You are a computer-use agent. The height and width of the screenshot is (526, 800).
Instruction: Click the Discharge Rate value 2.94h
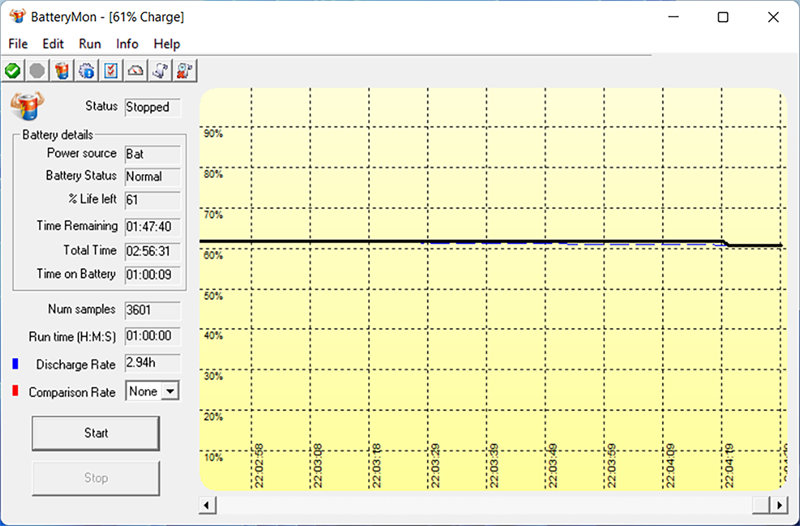coord(153,363)
